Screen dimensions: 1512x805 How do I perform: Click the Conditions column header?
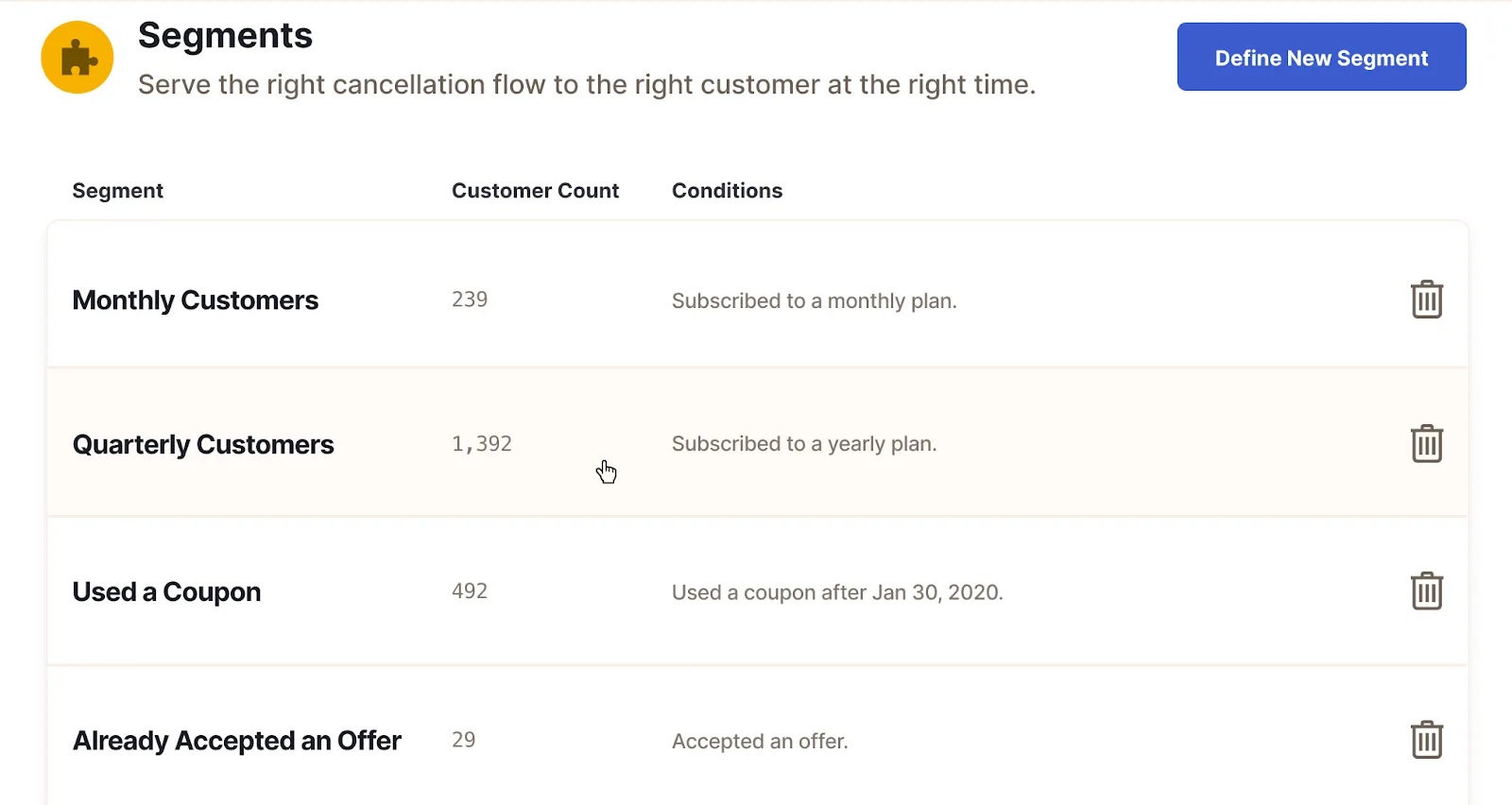click(x=727, y=191)
